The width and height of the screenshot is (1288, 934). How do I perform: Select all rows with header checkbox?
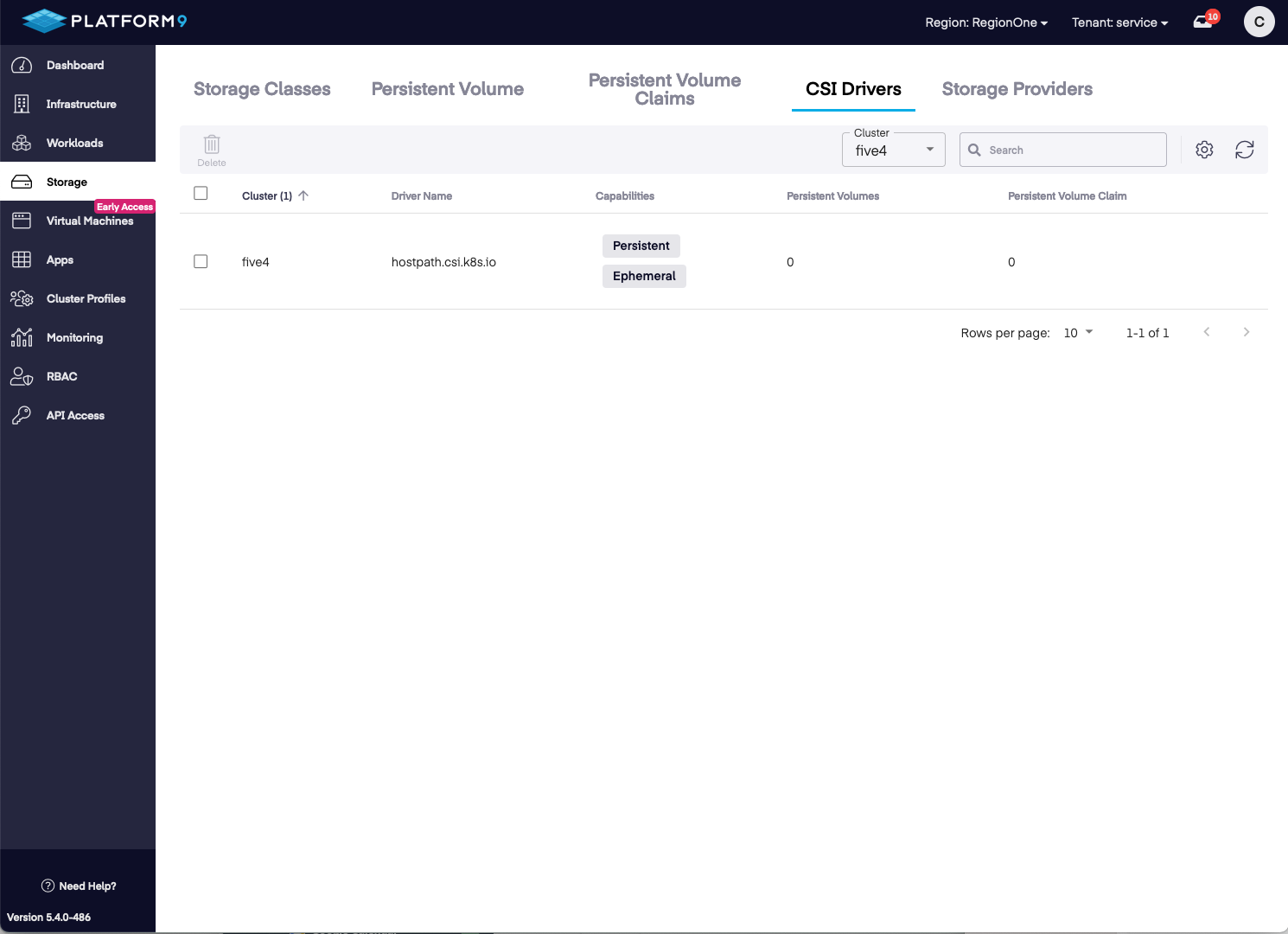point(201,194)
